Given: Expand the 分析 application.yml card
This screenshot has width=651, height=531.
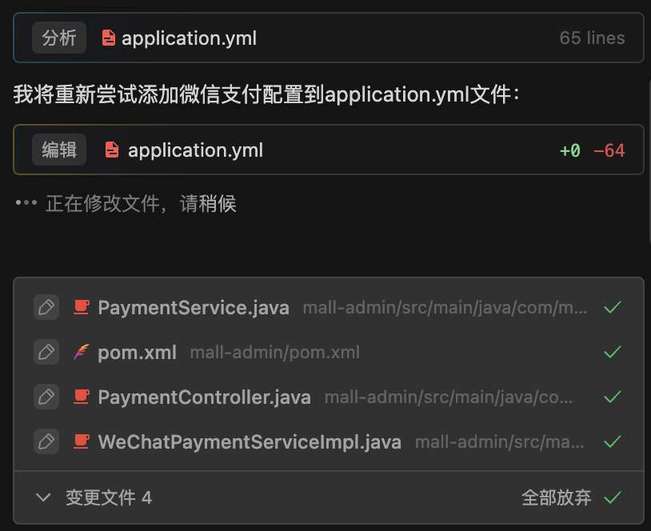Looking at the screenshot, I should pyautogui.click(x=328, y=38).
